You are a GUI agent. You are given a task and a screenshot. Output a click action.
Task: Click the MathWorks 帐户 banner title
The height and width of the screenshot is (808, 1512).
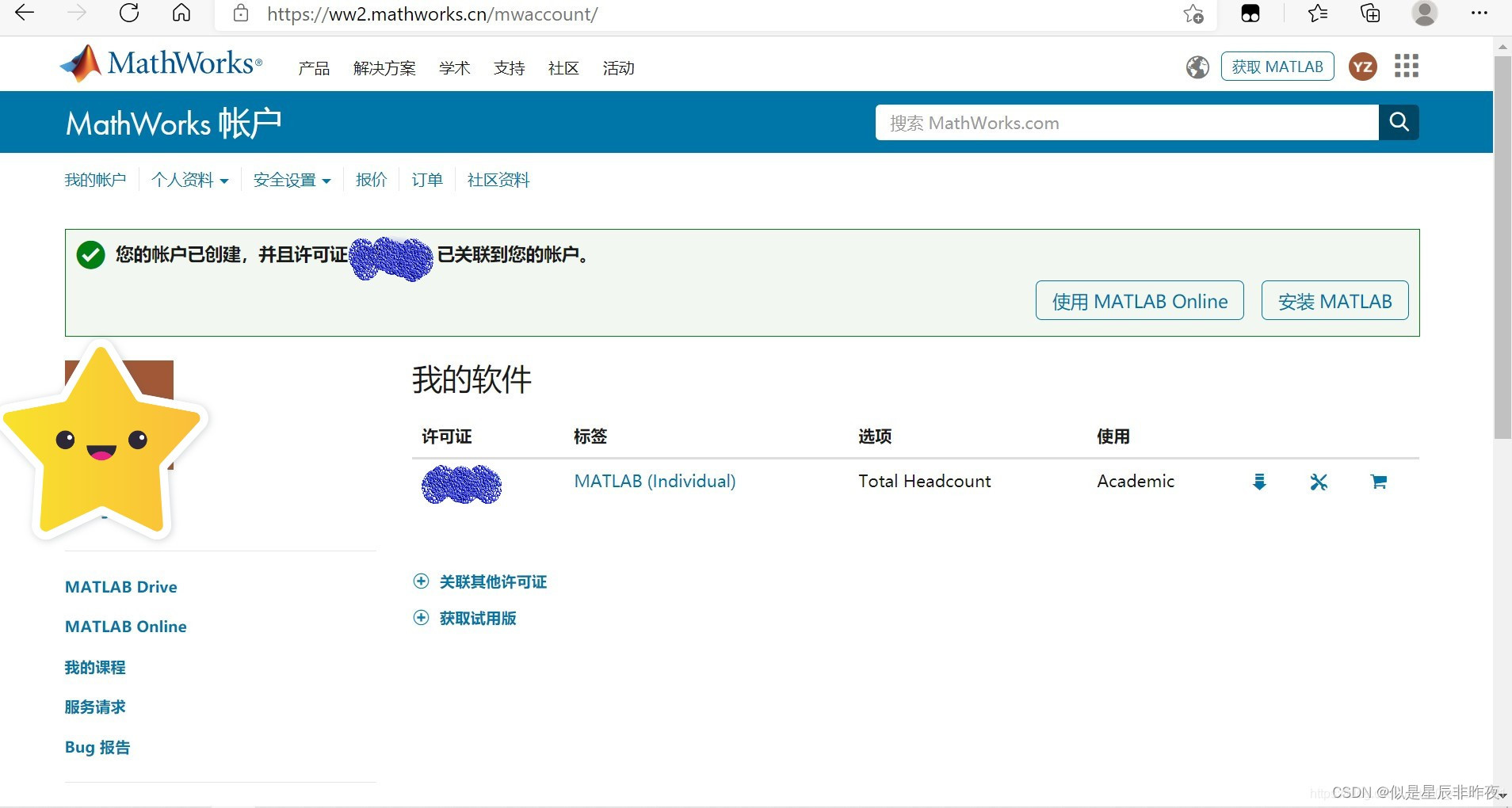(174, 124)
